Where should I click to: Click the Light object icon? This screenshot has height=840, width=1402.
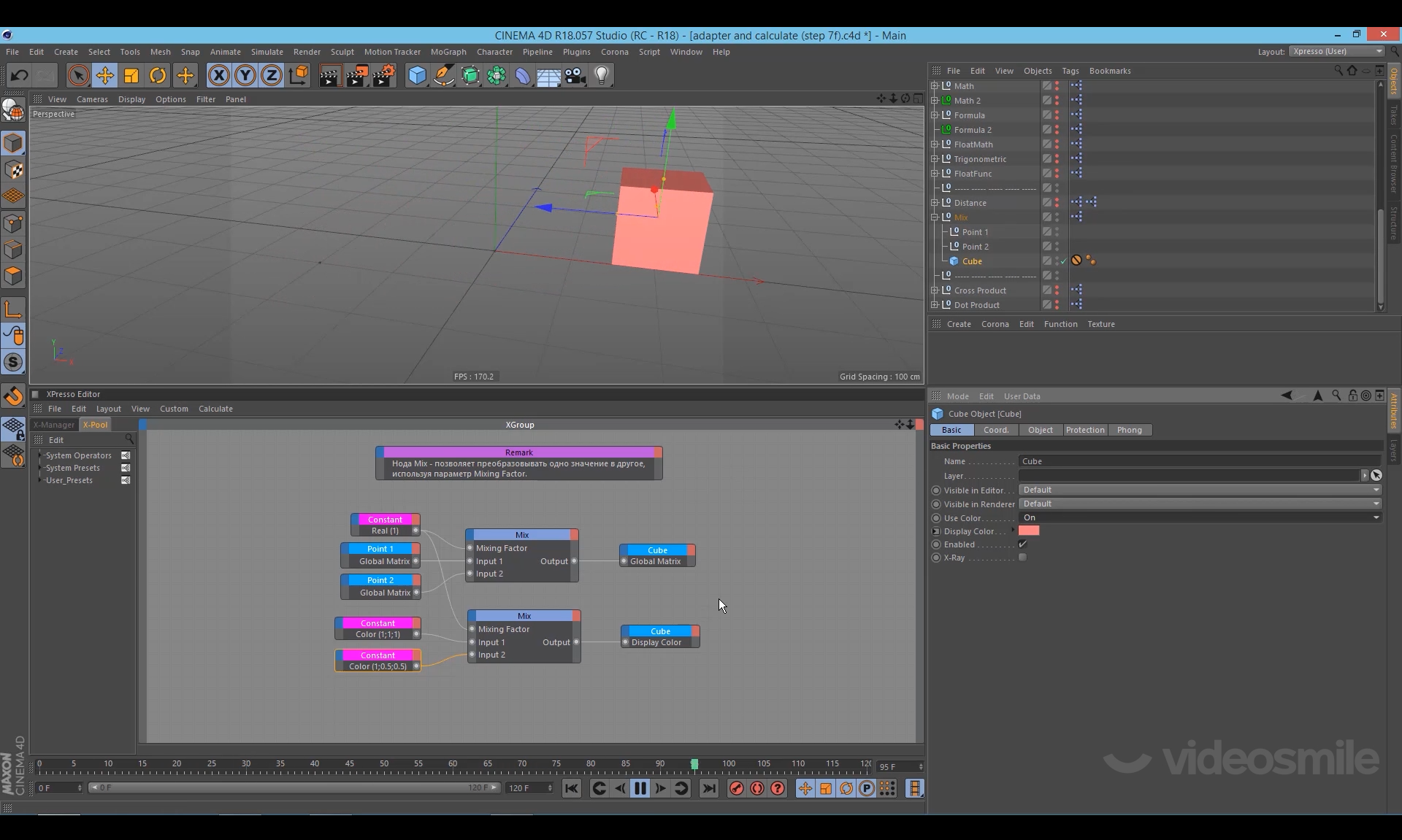coord(602,75)
